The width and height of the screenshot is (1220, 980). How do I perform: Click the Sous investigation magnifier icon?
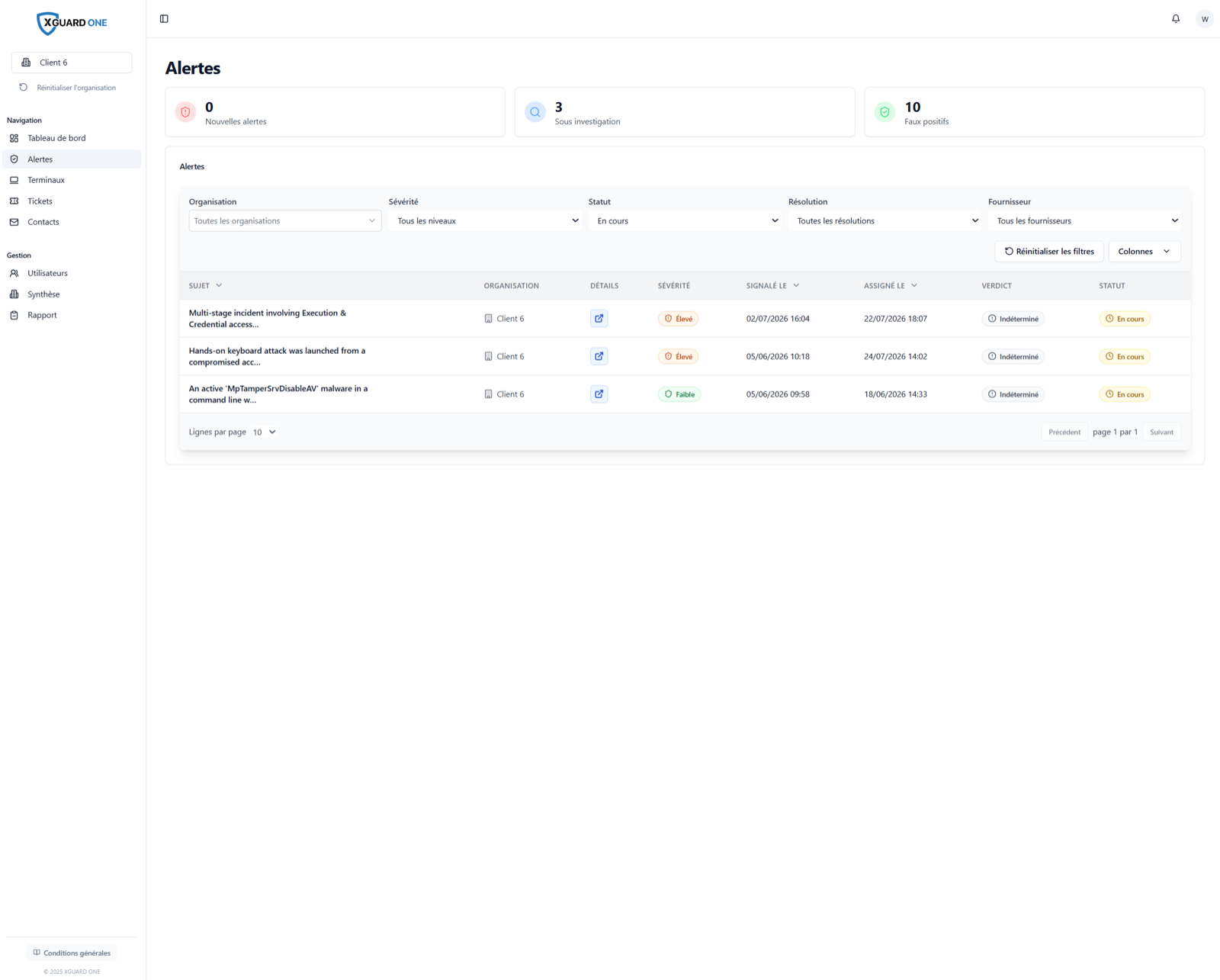(535, 112)
